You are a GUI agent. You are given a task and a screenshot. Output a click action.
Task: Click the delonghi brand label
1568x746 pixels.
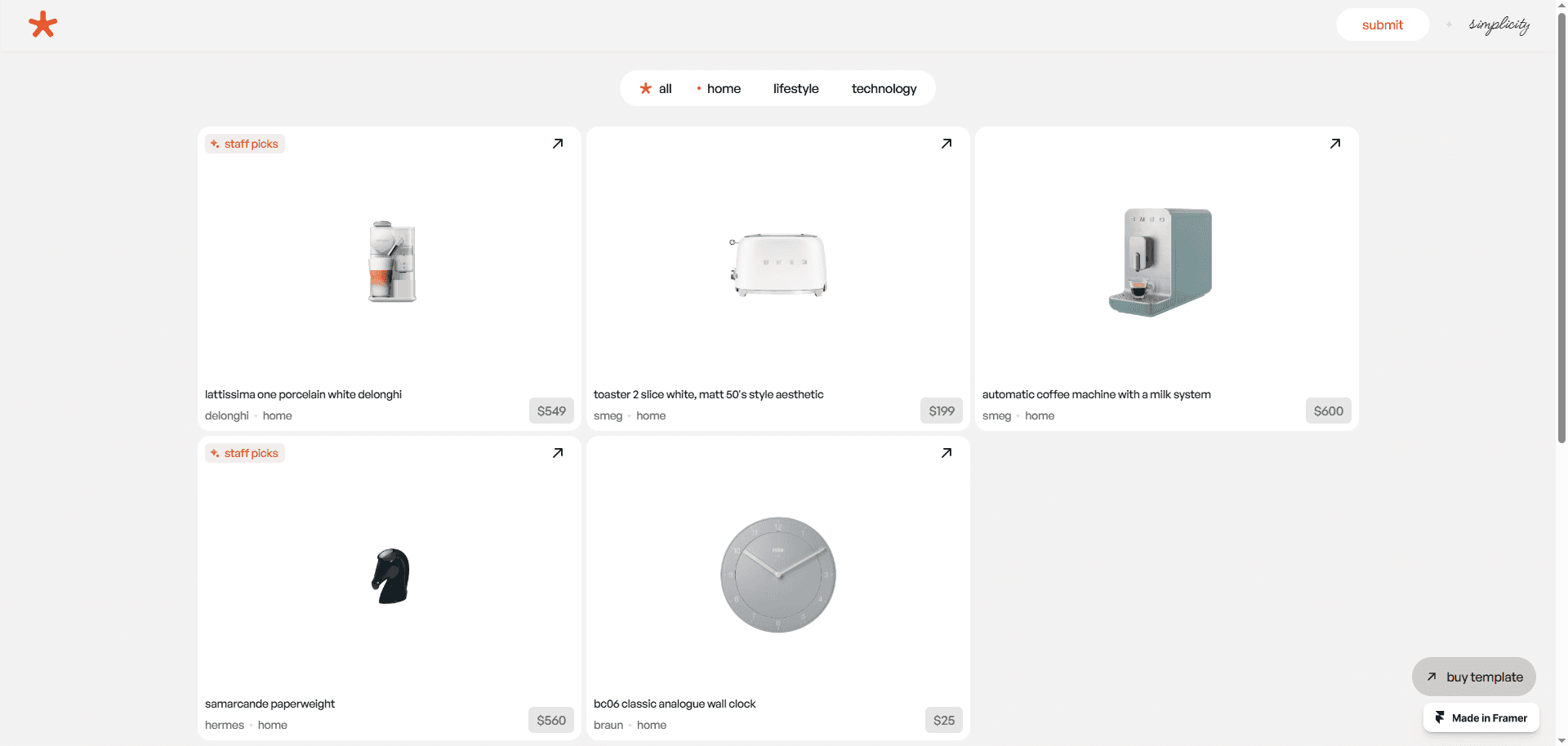(x=227, y=415)
